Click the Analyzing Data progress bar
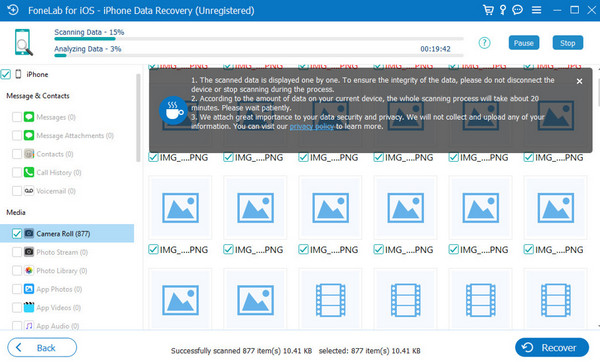Screen dimensions: 600x362 pos(259,55)
